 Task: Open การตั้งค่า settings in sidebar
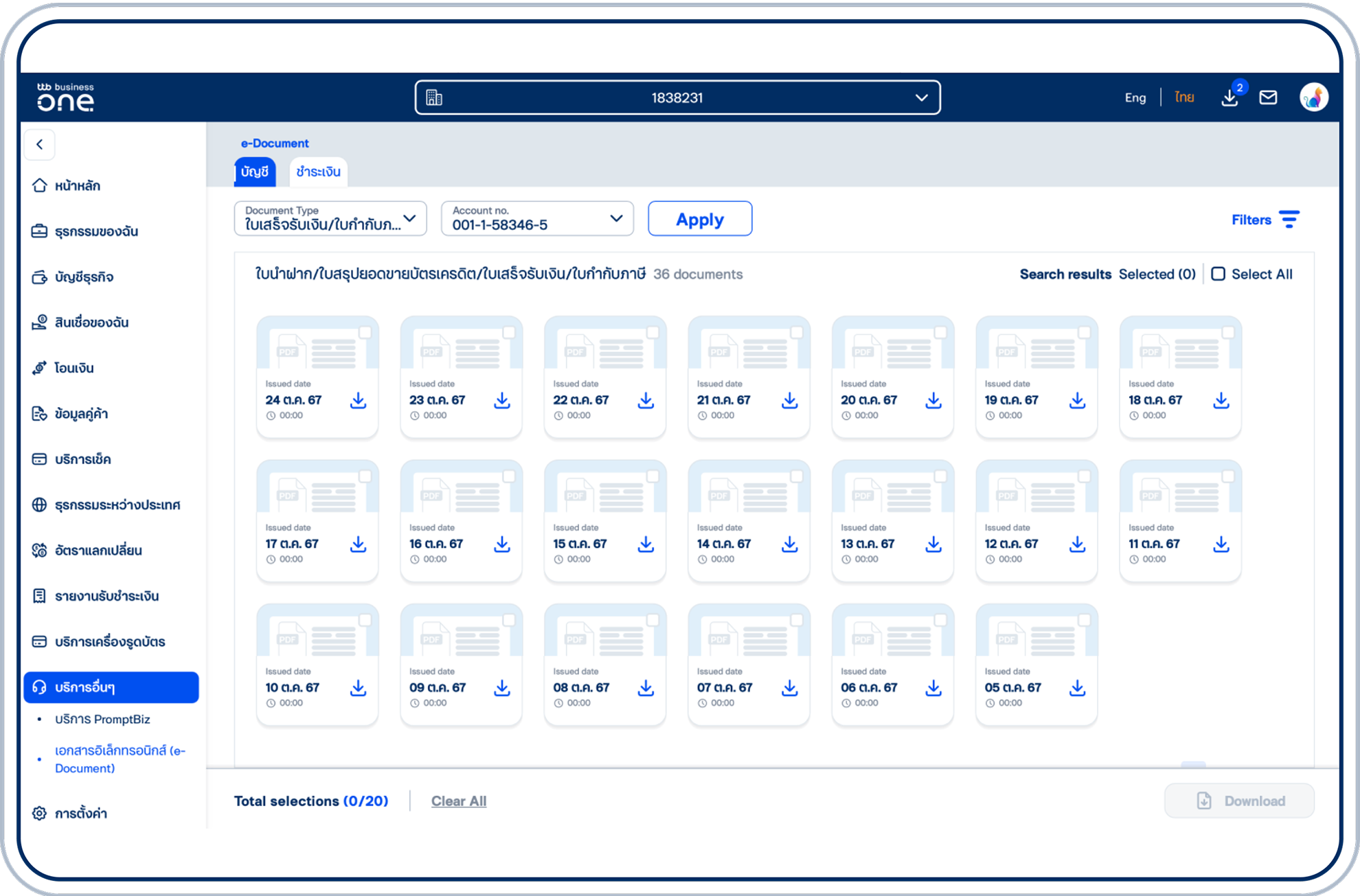pyautogui.click(x=80, y=814)
